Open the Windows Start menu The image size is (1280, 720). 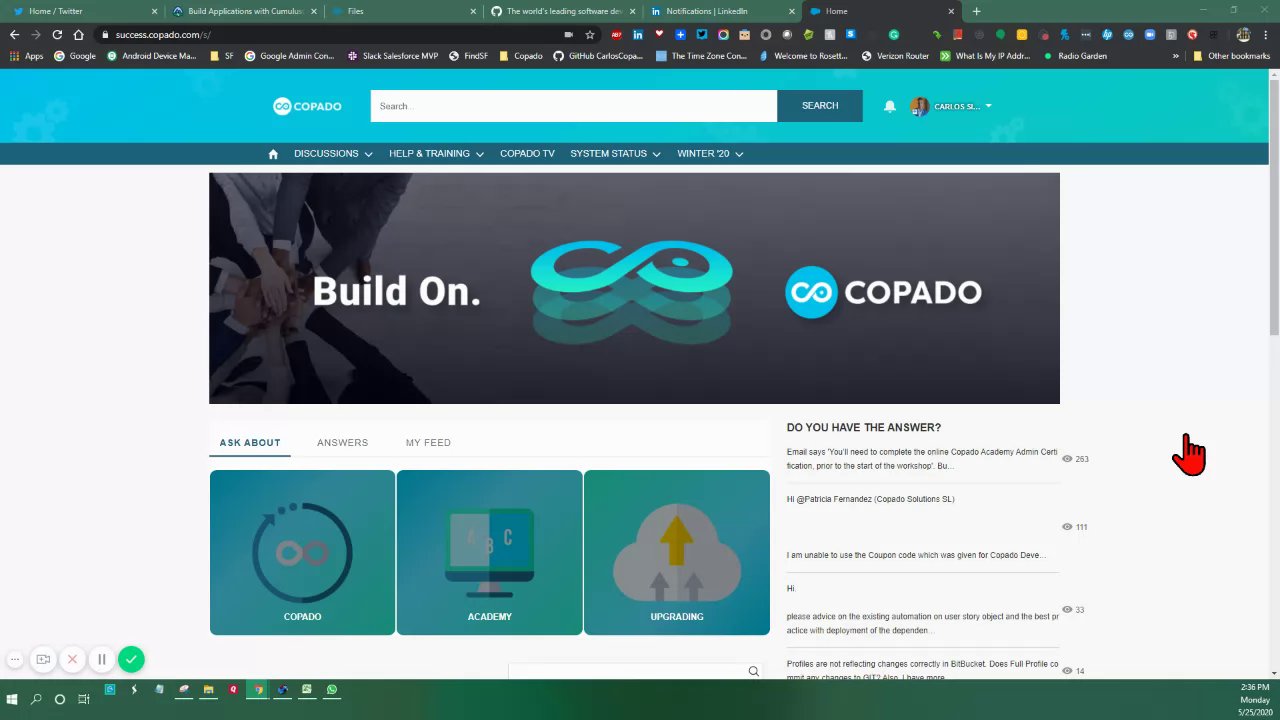pyautogui.click(x=12, y=700)
